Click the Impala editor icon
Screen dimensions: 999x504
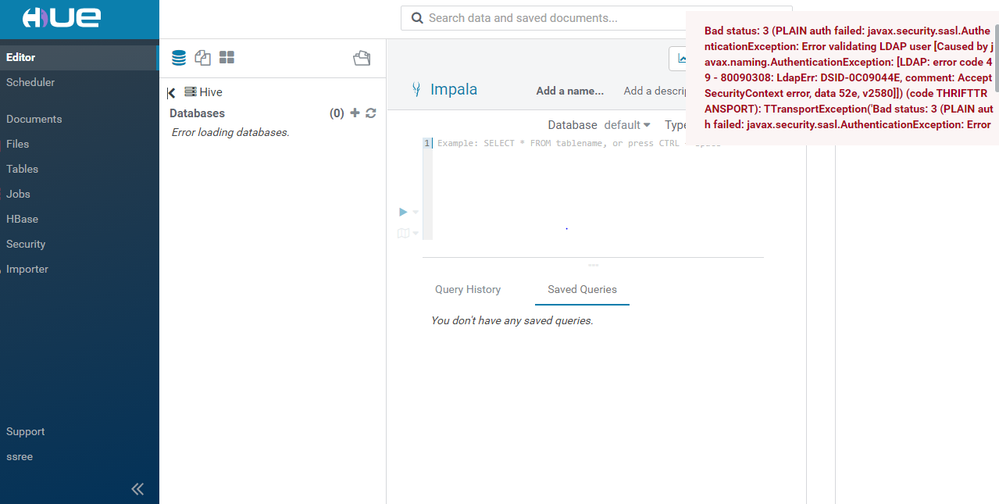(417, 89)
